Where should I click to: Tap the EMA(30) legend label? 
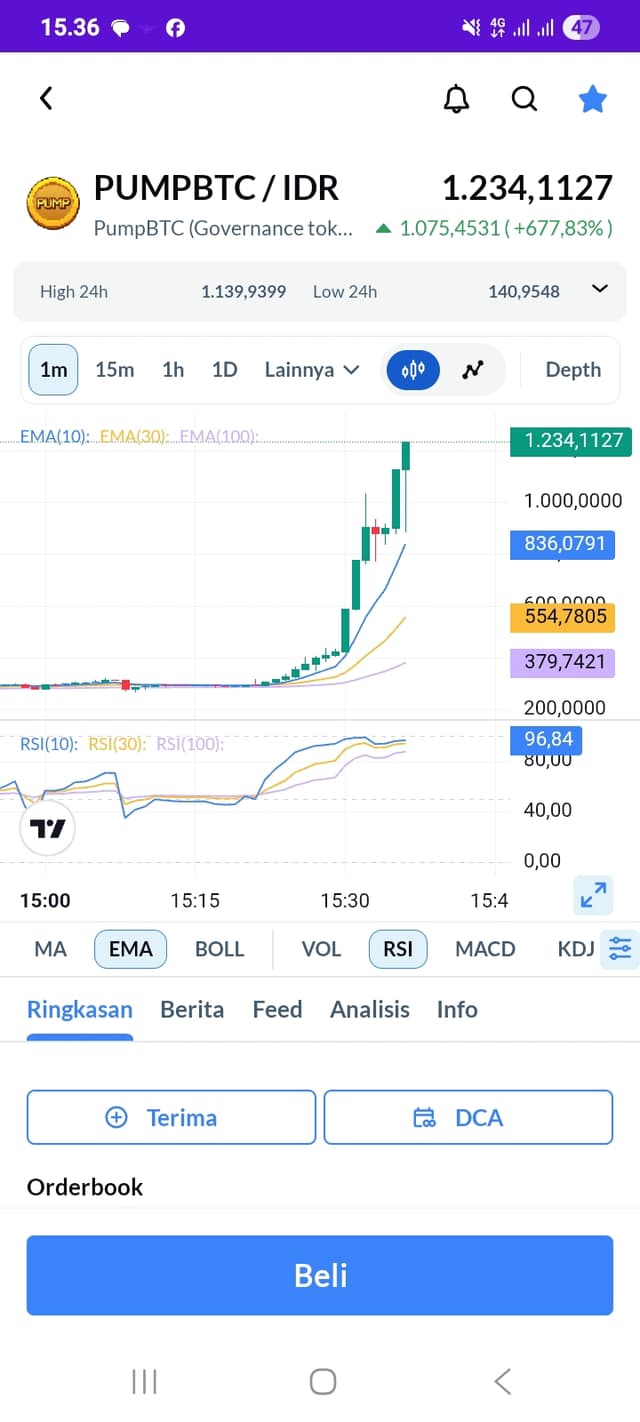tap(135, 436)
